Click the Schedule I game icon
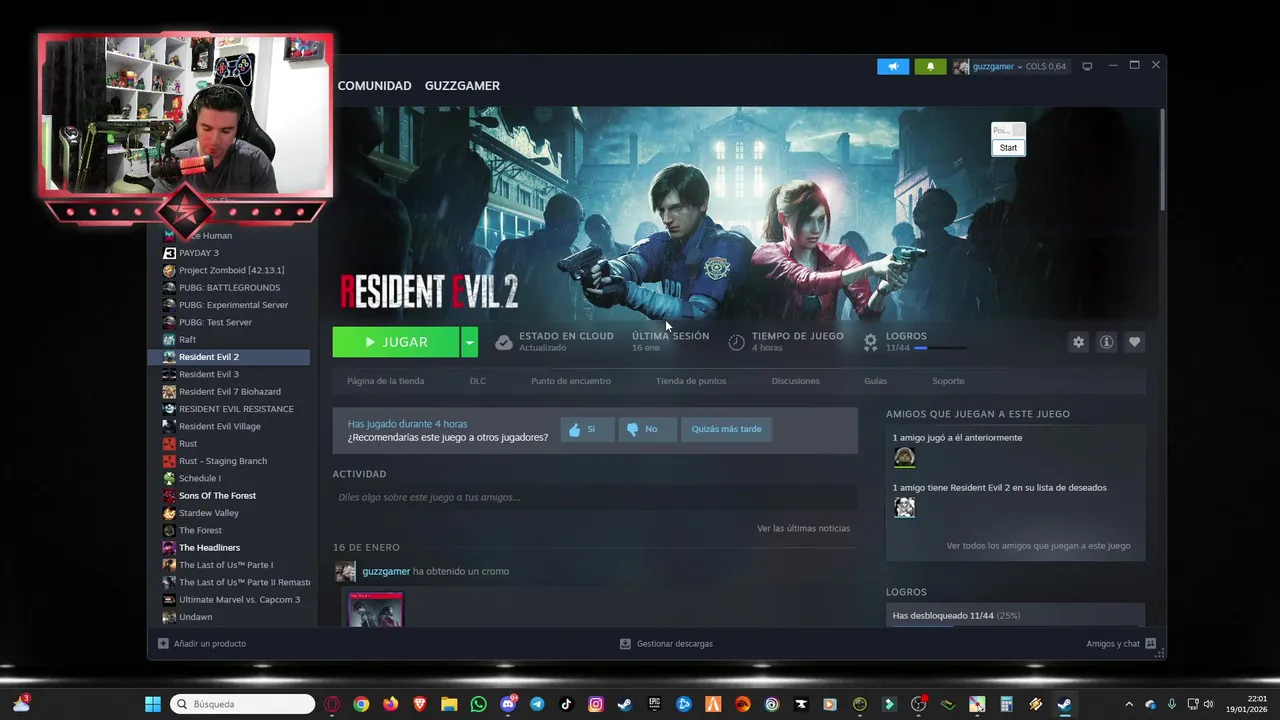Viewport: 1280px width, 720px height. [169, 478]
